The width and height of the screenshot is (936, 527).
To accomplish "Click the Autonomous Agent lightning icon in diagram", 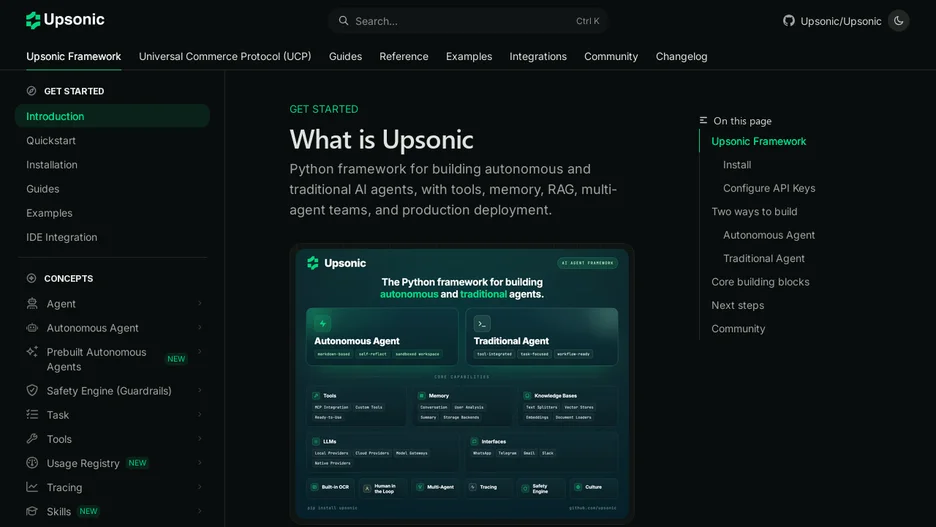I will click(323, 323).
